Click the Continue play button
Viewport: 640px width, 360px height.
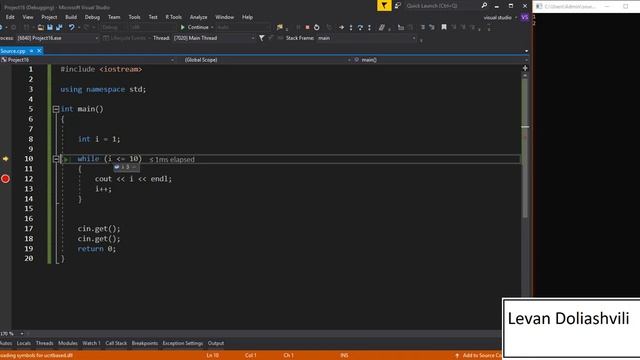pos(195,27)
